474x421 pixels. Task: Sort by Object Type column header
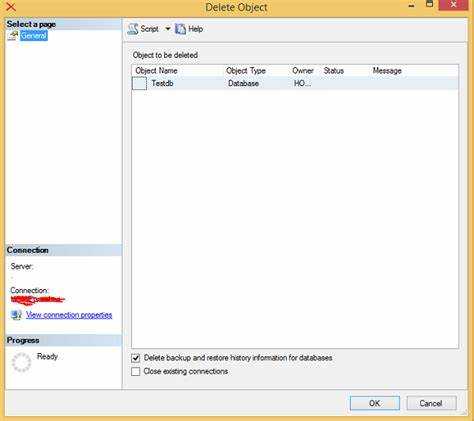click(246, 71)
